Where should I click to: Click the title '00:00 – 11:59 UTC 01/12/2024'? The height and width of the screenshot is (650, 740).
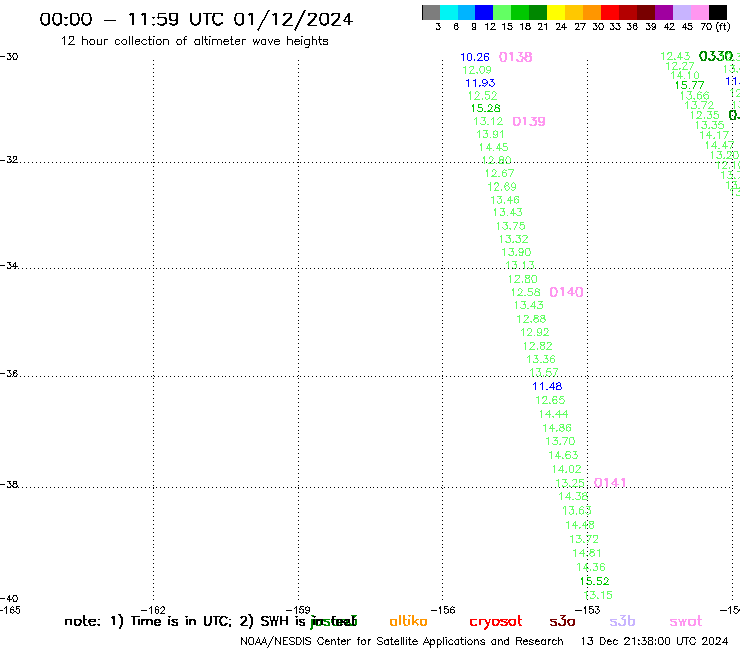[x=196, y=20]
